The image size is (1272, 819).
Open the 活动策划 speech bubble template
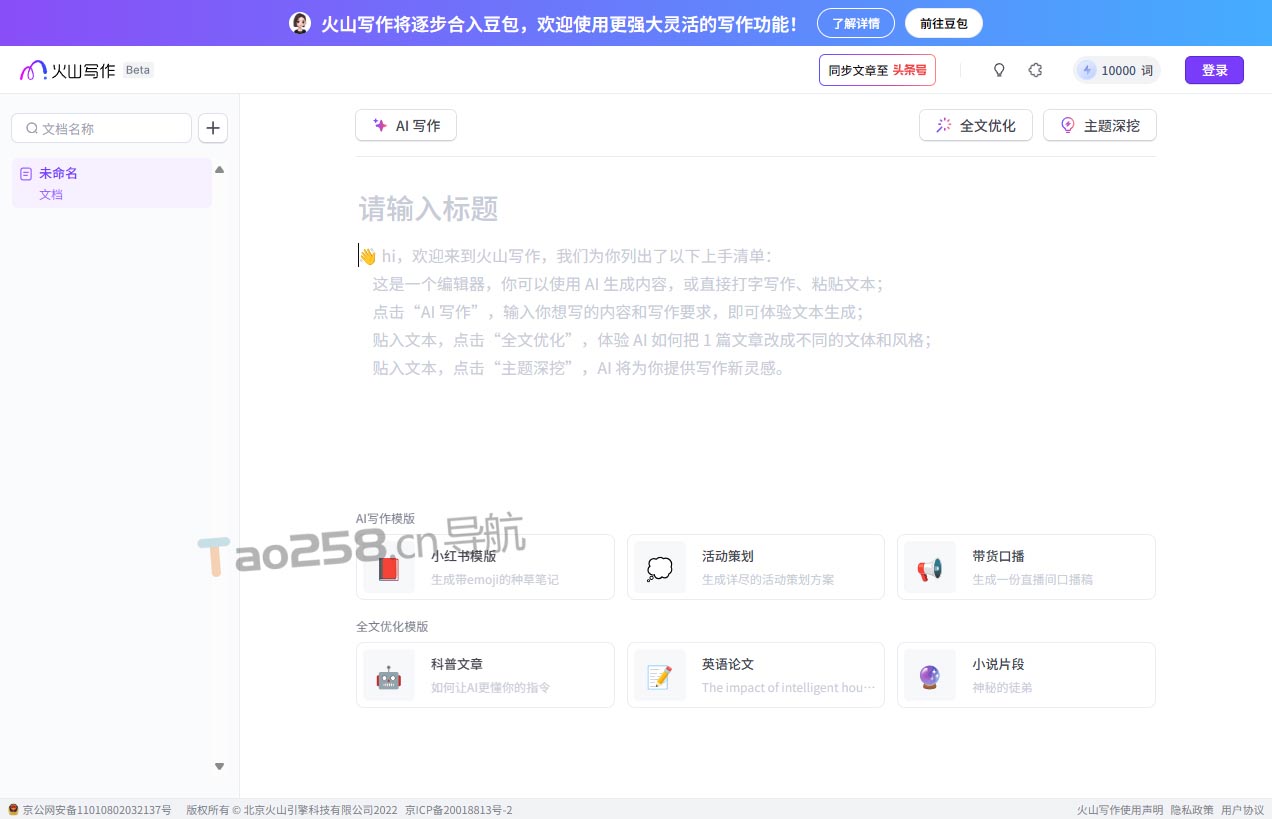pyautogui.click(x=756, y=567)
